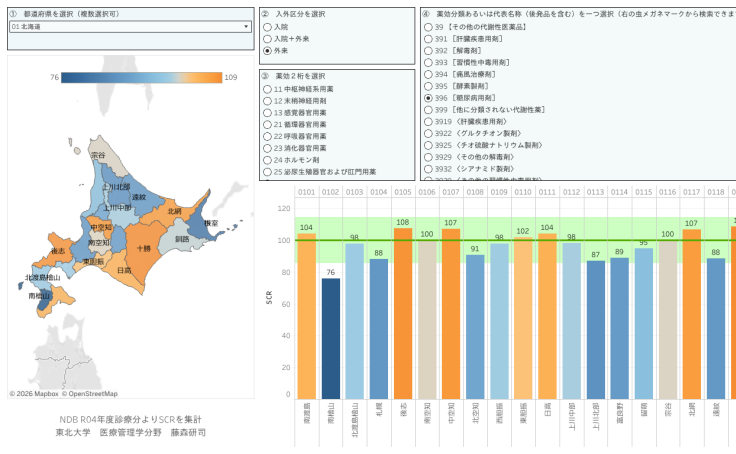Click the 十勝 region on the map

(141, 247)
